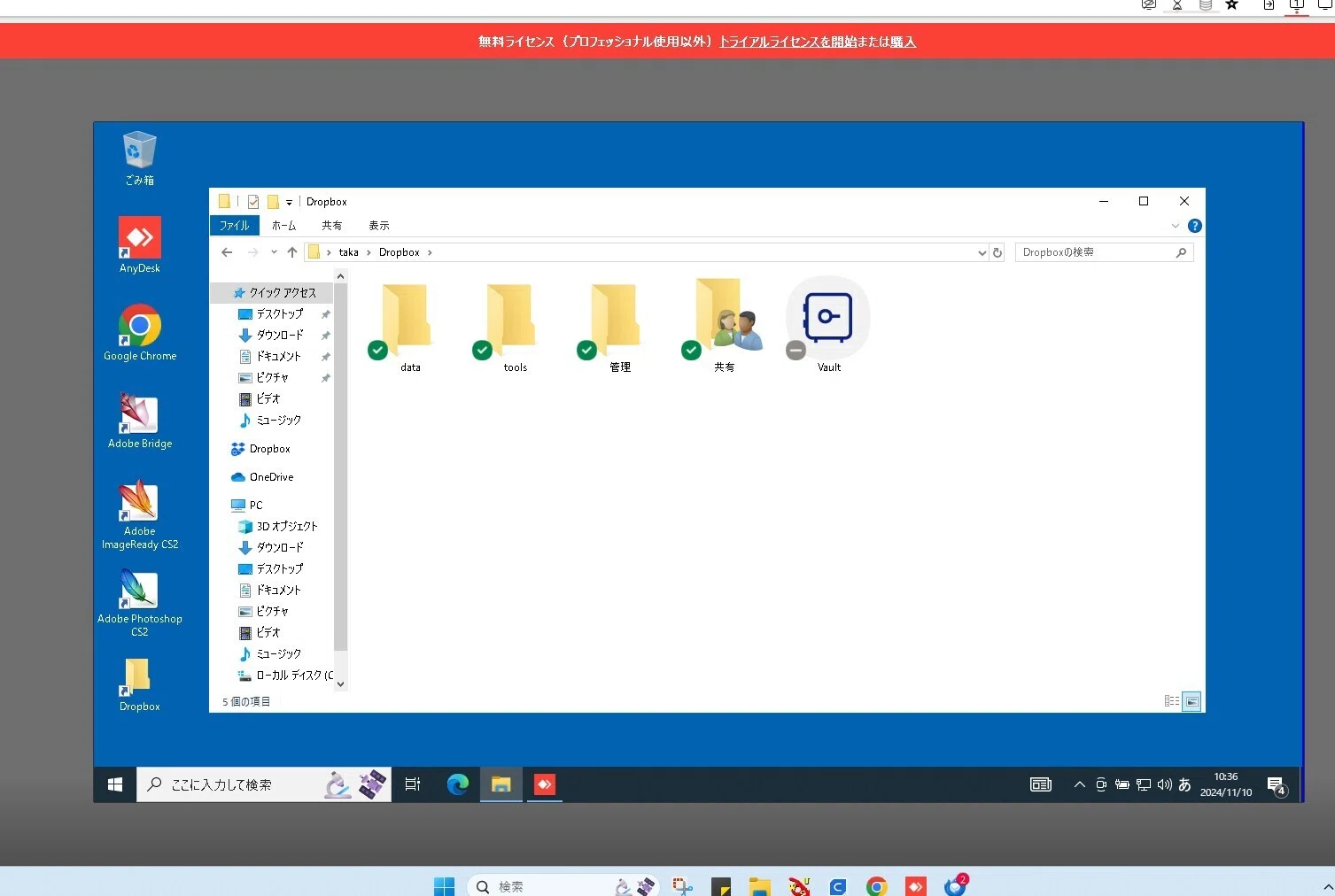Toggle Japanese IME あ indicator
The height and width of the screenshot is (896, 1335).
coord(1184,784)
